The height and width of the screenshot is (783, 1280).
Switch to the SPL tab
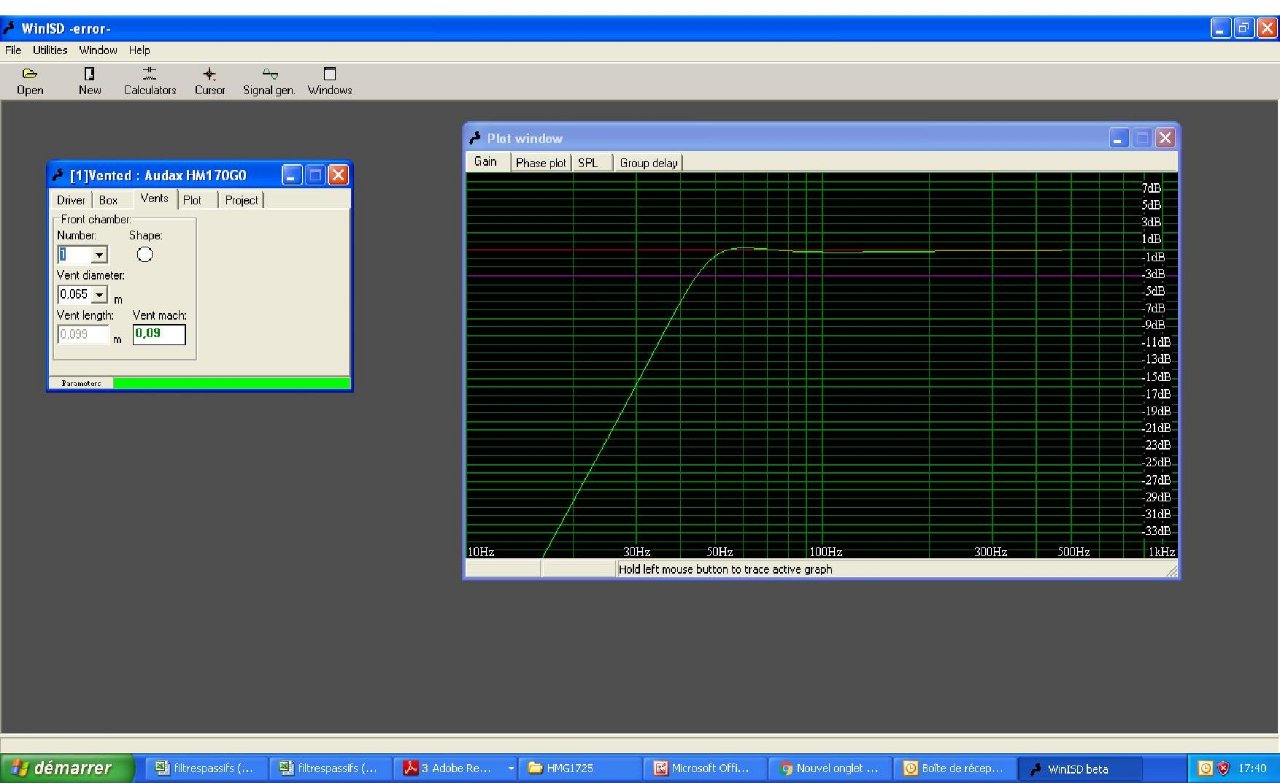588,163
